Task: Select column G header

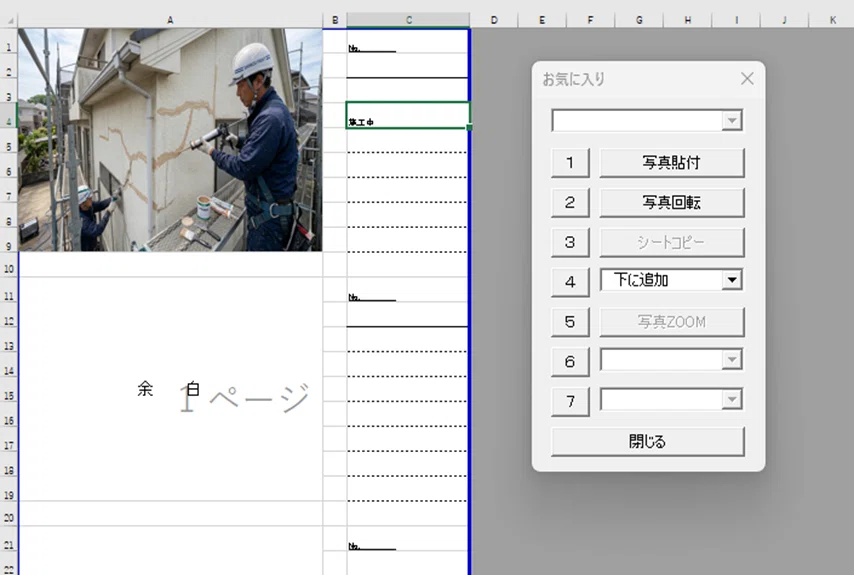Action: [639, 20]
